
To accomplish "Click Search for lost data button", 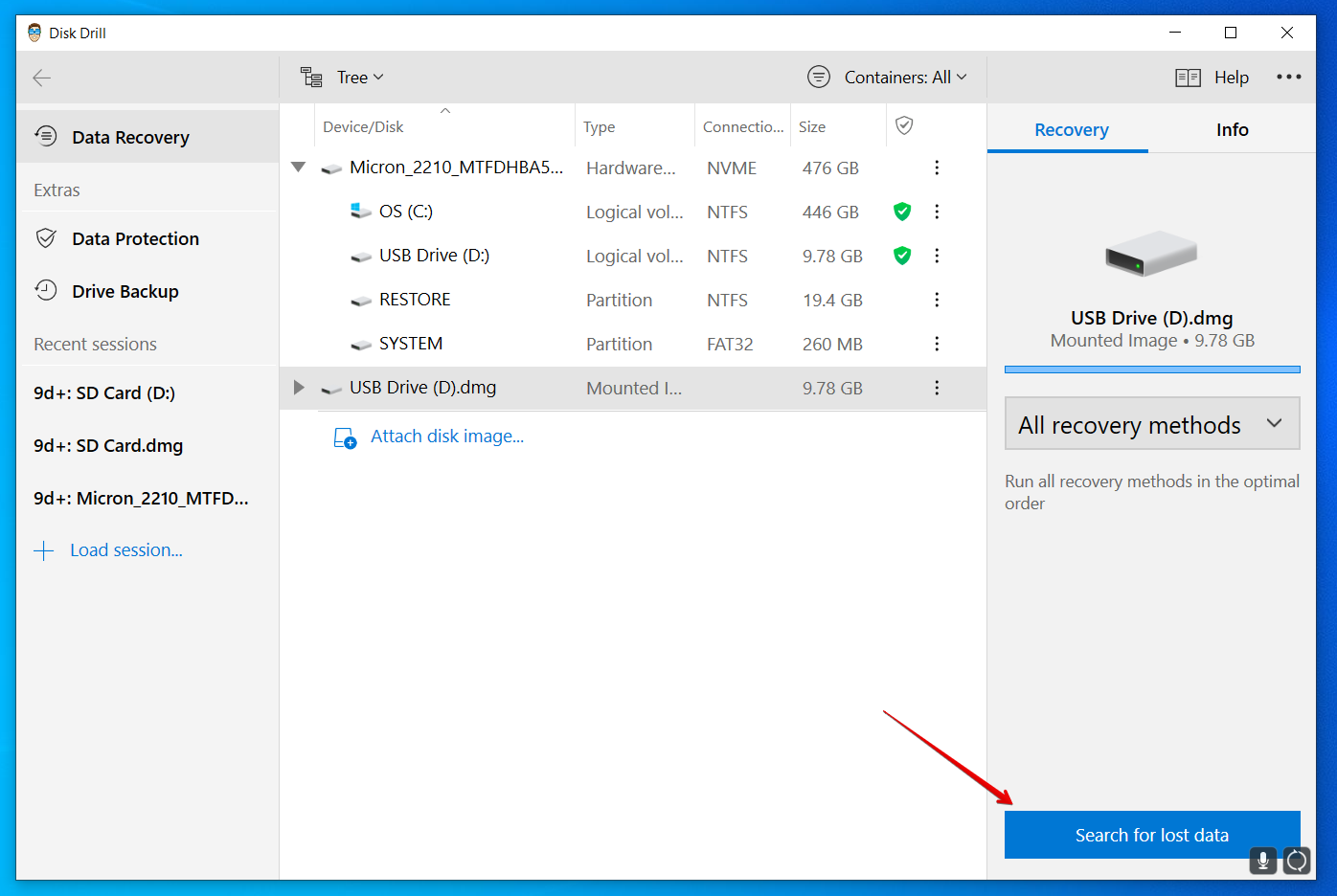I will pos(1152,835).
